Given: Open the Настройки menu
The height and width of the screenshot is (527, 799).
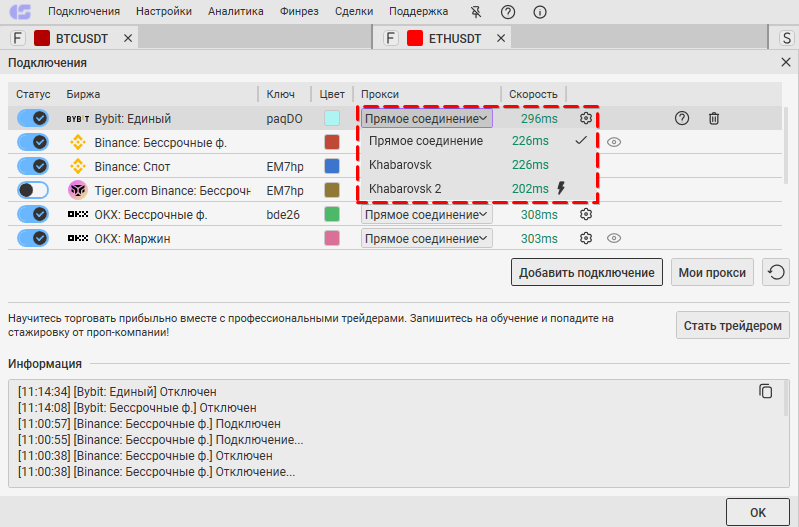Looking at the screenshot, I should coord(164,11).
